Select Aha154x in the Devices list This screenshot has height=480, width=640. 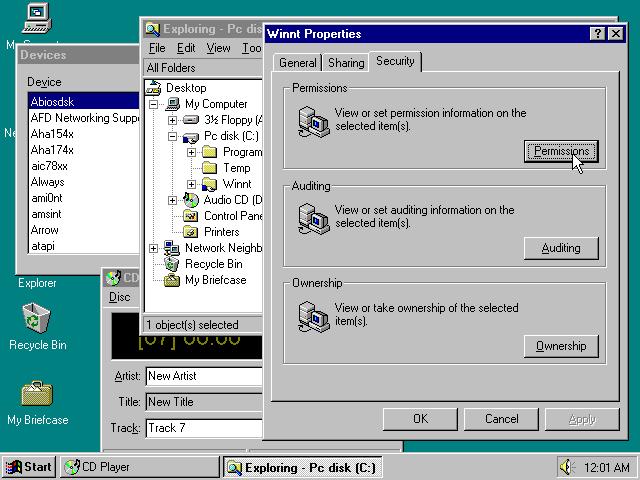point(84,134)
